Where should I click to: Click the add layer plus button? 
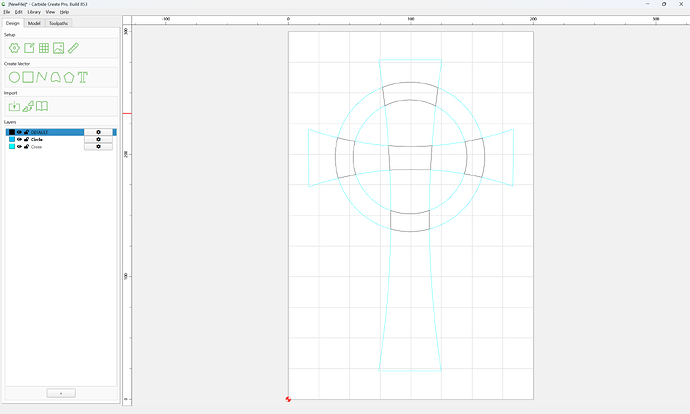[x=61, y=393]
